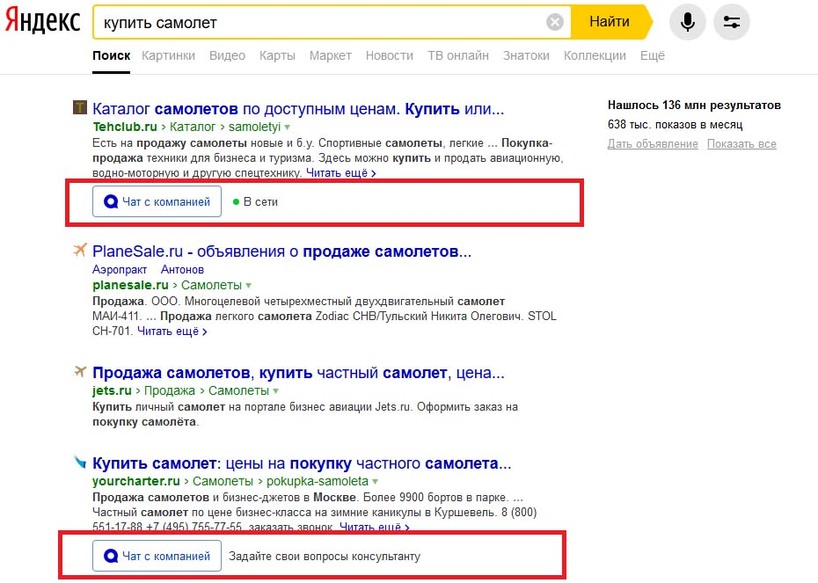This screenshot has width=818, height=583.
Task: Click the jets.ru green domain link
Action: click(112, 391)
